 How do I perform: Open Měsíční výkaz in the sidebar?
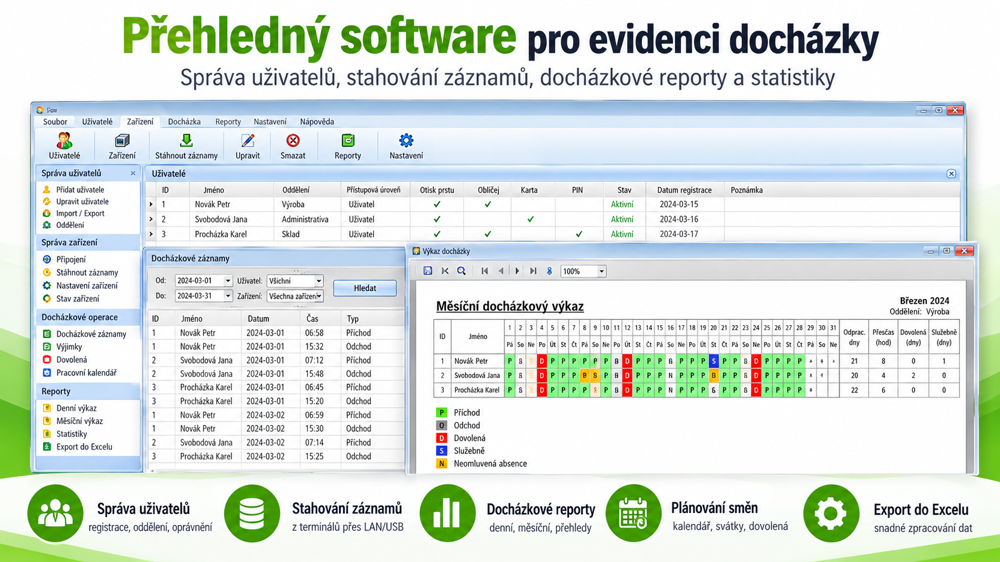(x=79, y=421)
